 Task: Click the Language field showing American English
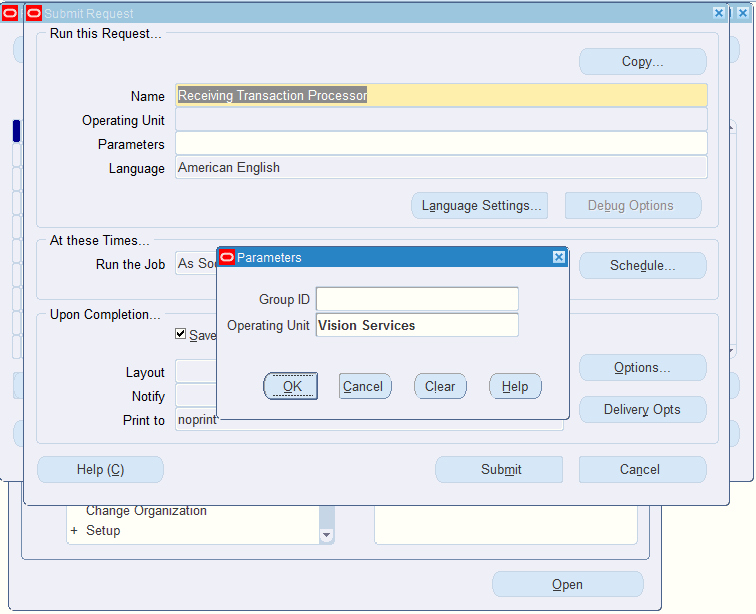coord(441,167)
